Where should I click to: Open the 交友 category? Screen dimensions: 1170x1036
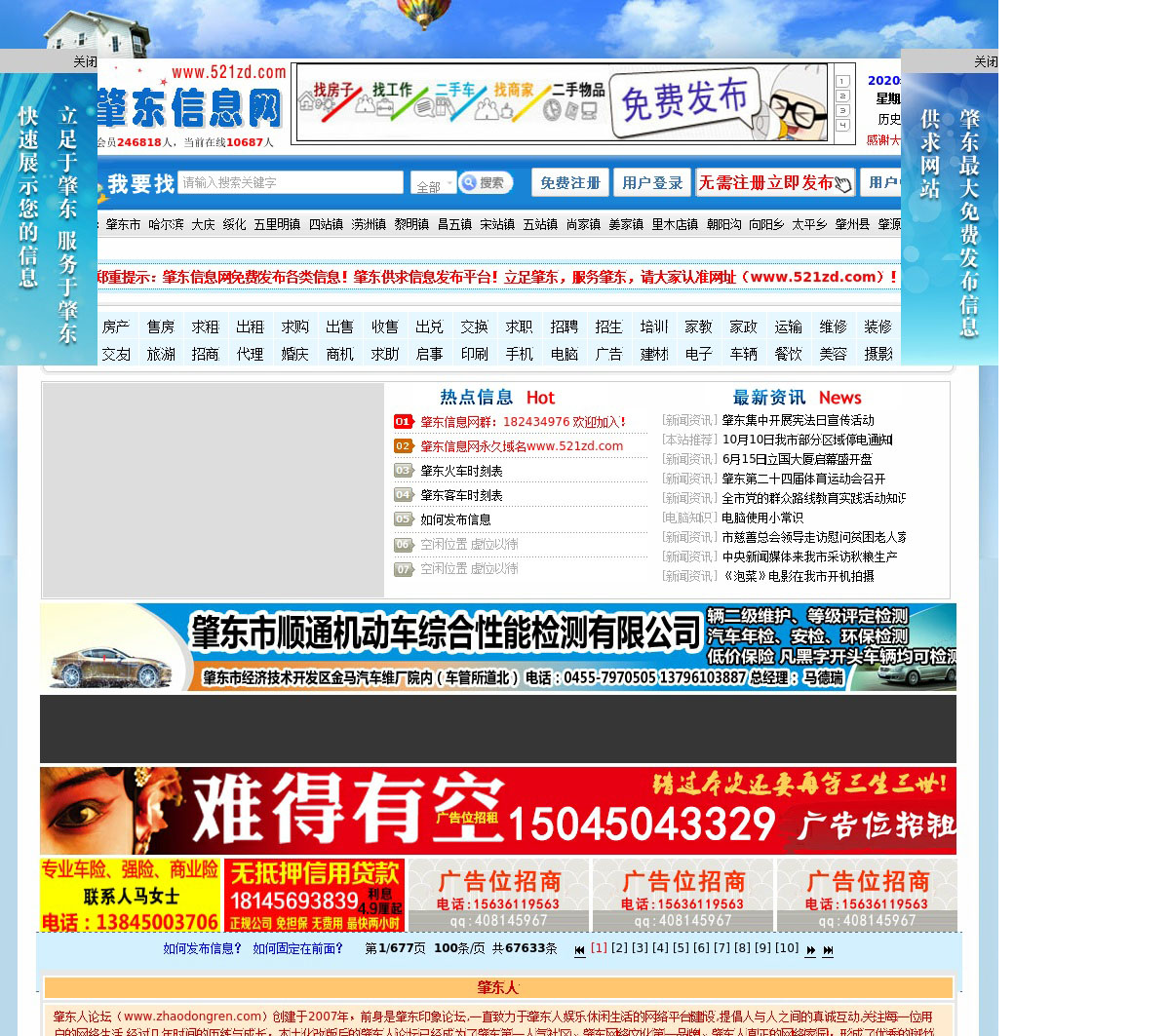[116, 354]
